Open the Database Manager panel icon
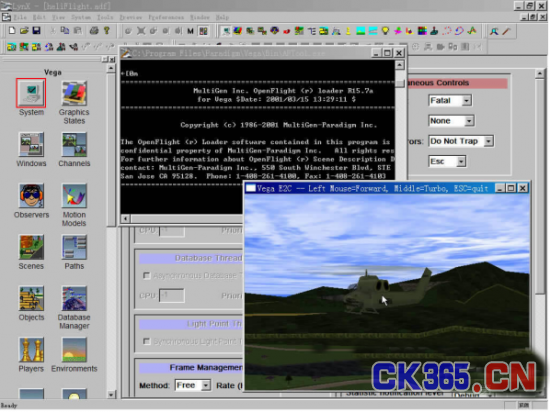The width and height of the screenshot is (550, 412). pos(74,298)
